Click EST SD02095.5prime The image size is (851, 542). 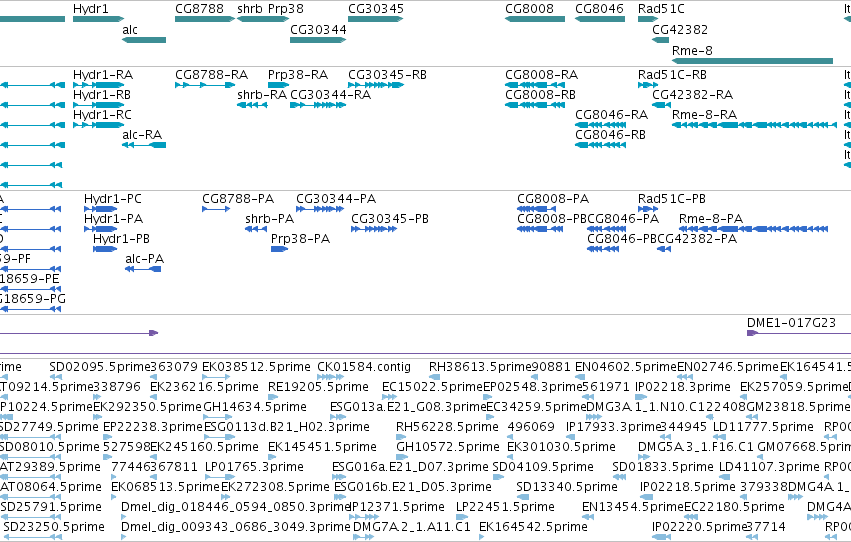click(x=99, y=367)
